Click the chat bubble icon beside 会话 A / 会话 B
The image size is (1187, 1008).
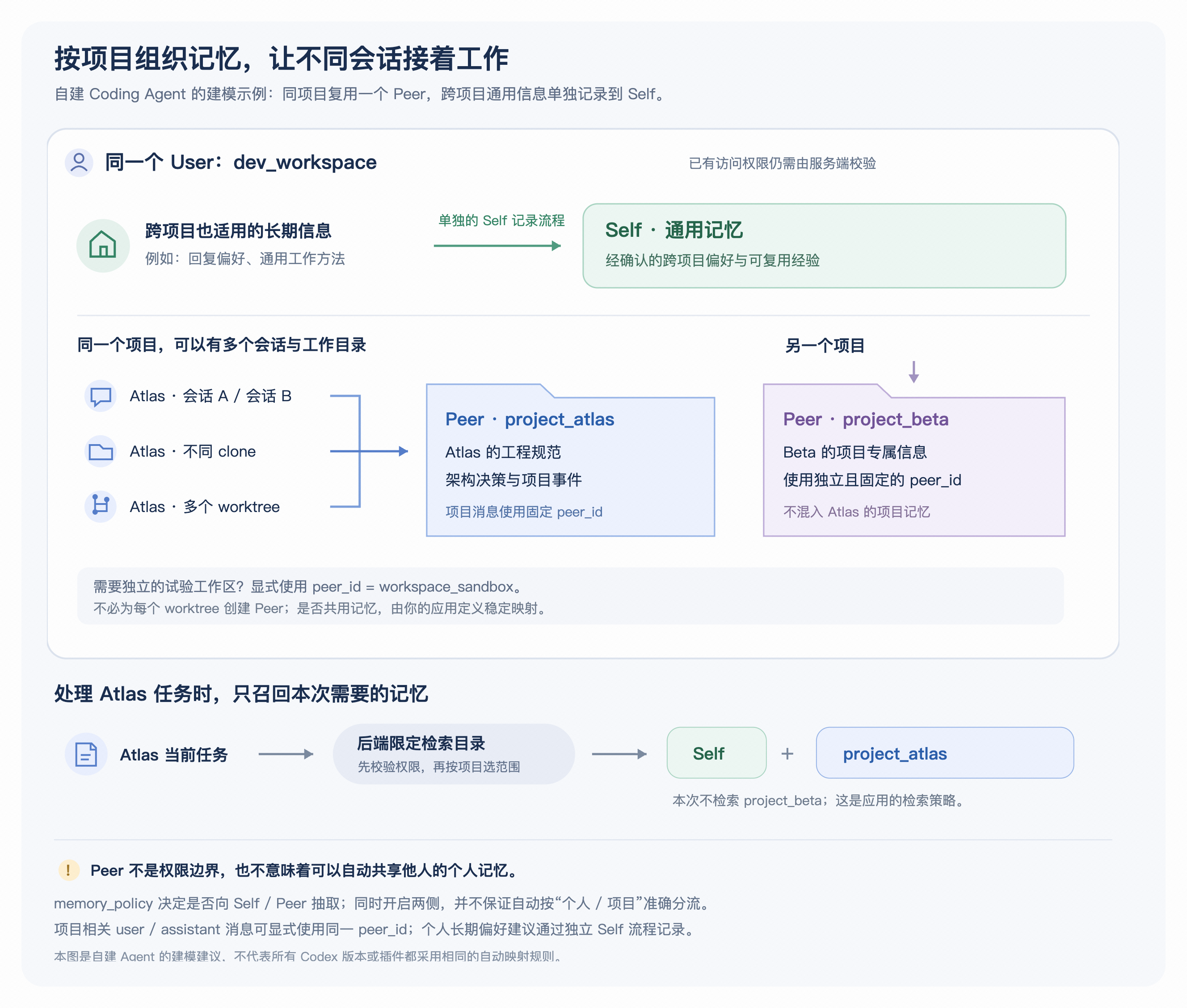pyautogui.click(x=101, y=396)
